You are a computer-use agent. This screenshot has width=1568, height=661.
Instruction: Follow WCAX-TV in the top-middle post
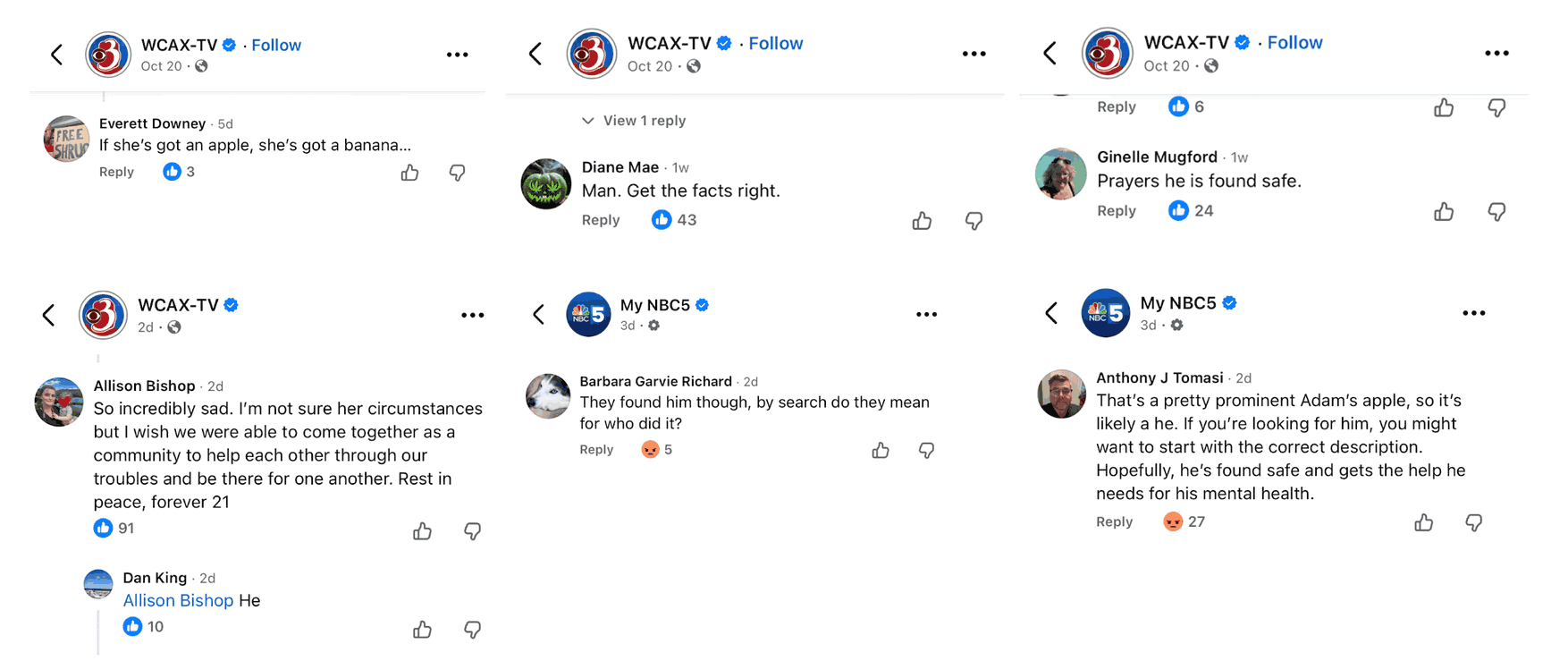coord(775,43)
